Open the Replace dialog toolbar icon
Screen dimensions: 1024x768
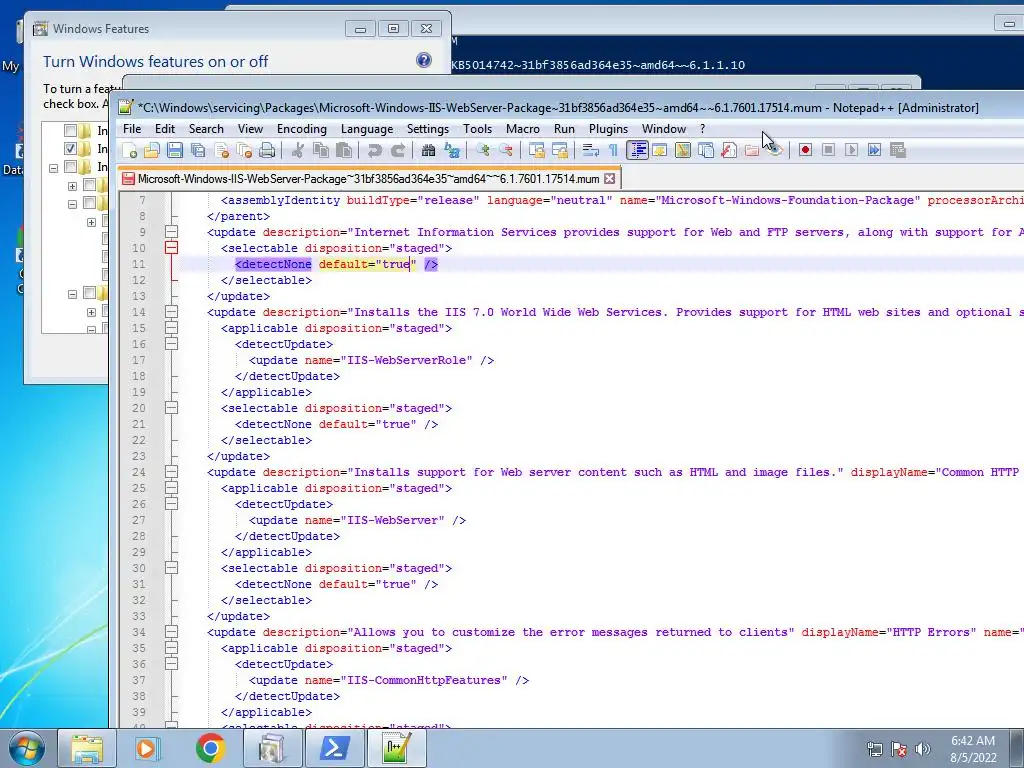point(452,151)
